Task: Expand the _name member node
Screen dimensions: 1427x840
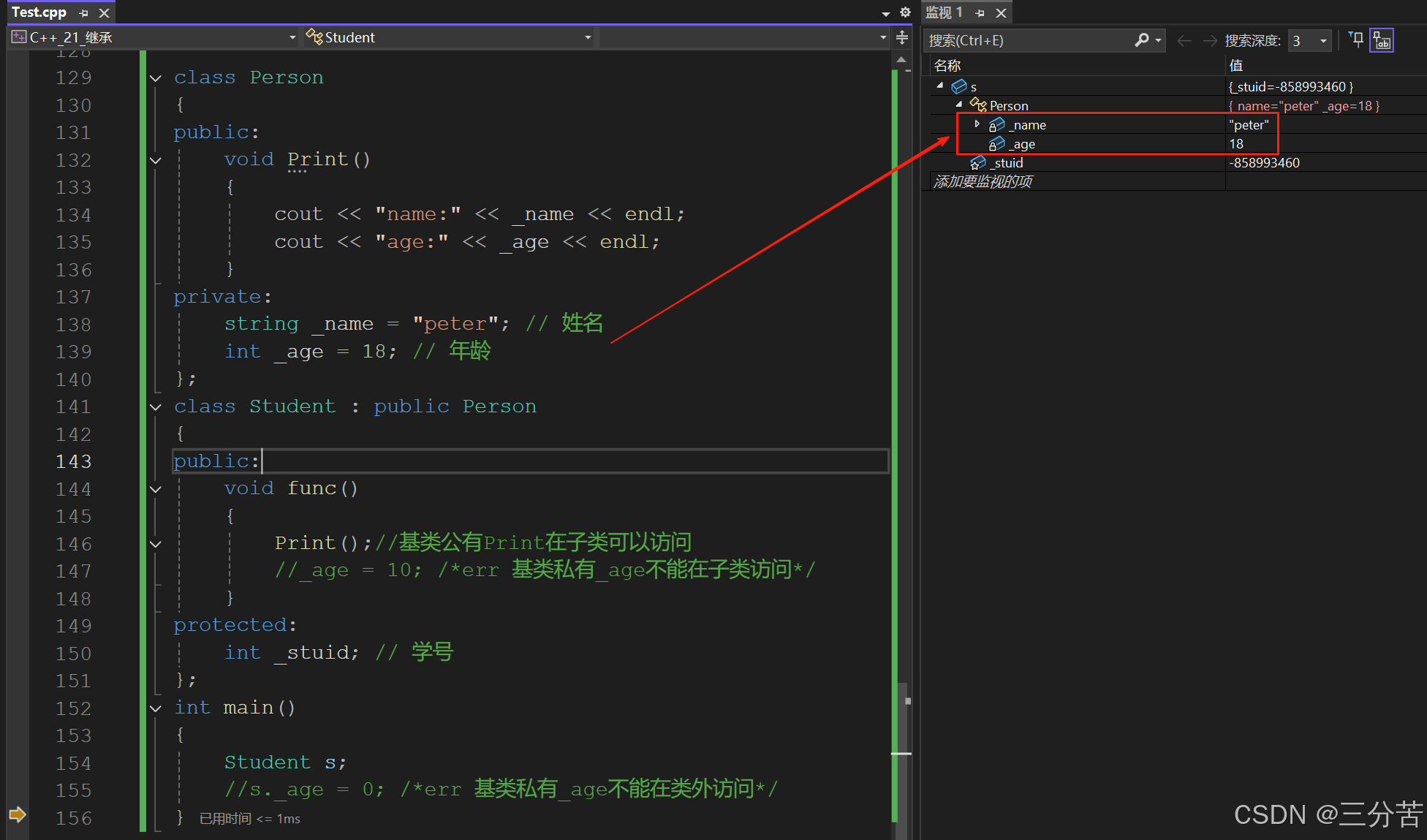Action: (x=977, y=124)
